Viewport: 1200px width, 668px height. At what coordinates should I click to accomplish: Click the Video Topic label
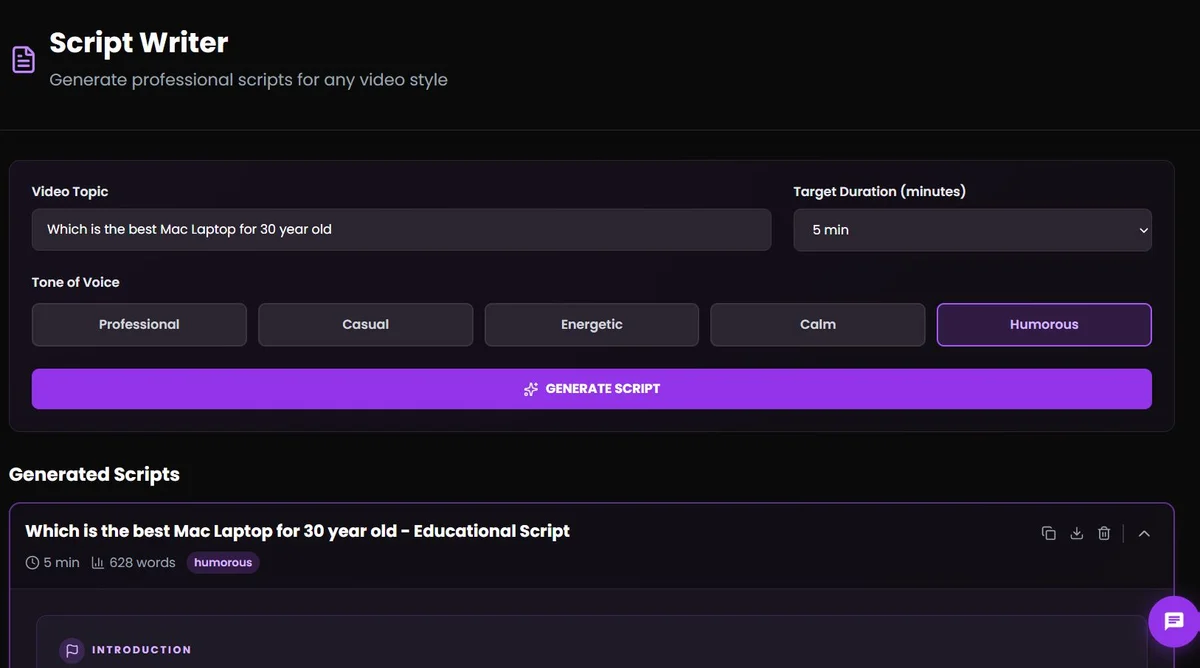pos(70,191)
